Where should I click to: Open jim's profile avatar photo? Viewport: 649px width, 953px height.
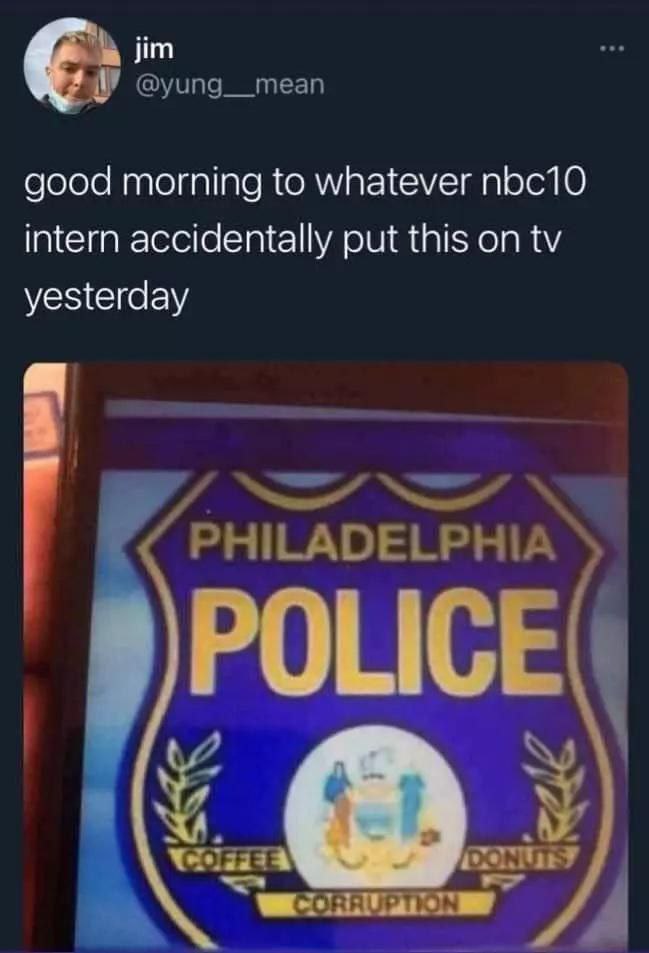pyautogui.click(x=72, y=65)
